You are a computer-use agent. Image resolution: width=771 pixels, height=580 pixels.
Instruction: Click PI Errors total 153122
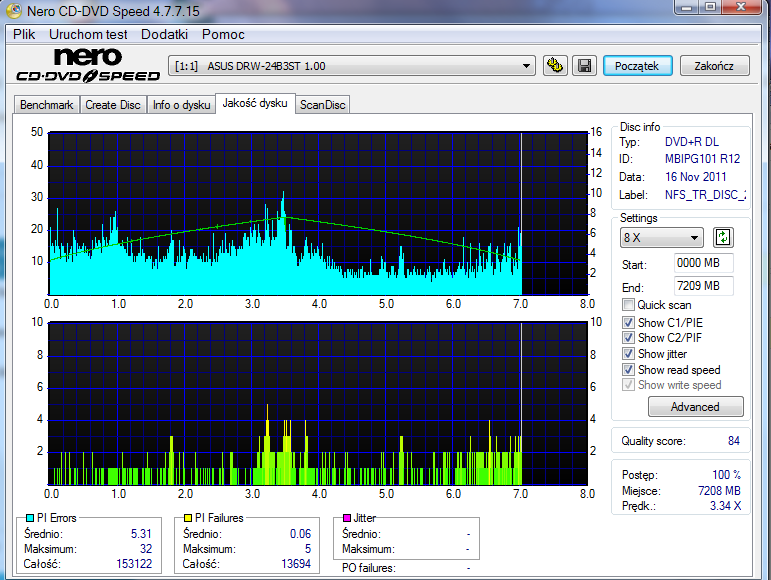point(134,564)
